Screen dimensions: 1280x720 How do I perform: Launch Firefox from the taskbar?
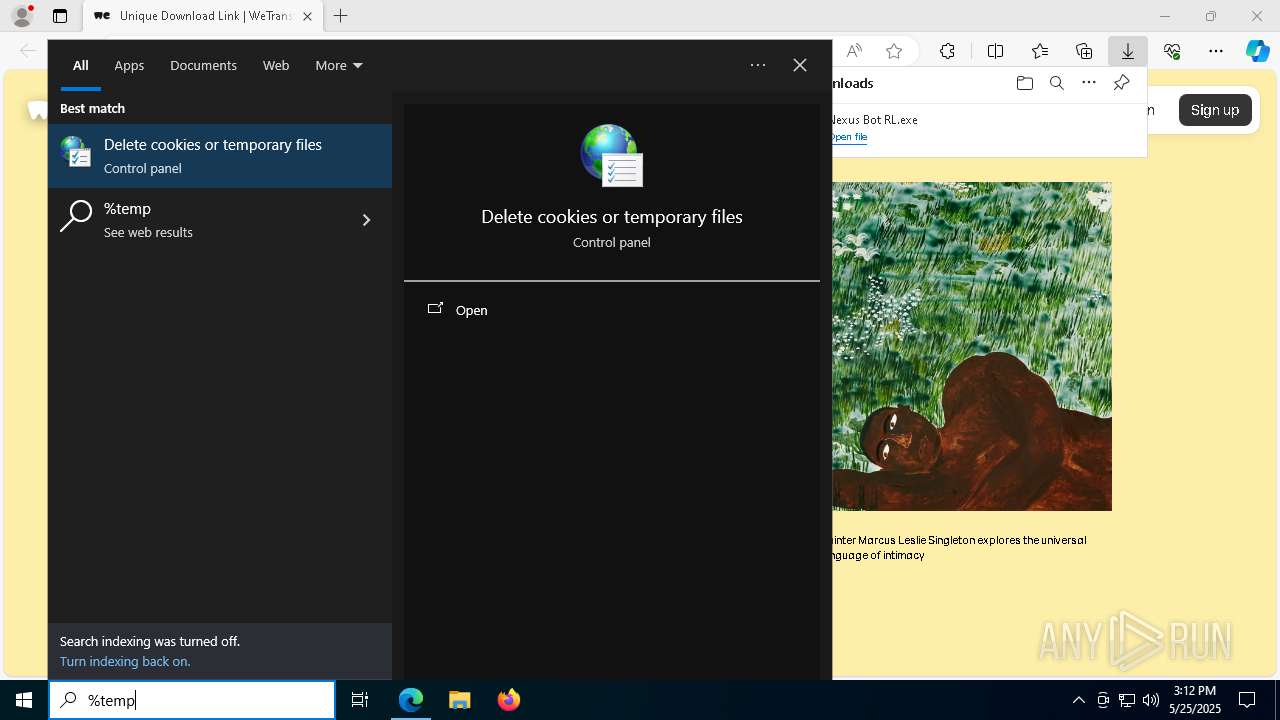tap(509, 700)
